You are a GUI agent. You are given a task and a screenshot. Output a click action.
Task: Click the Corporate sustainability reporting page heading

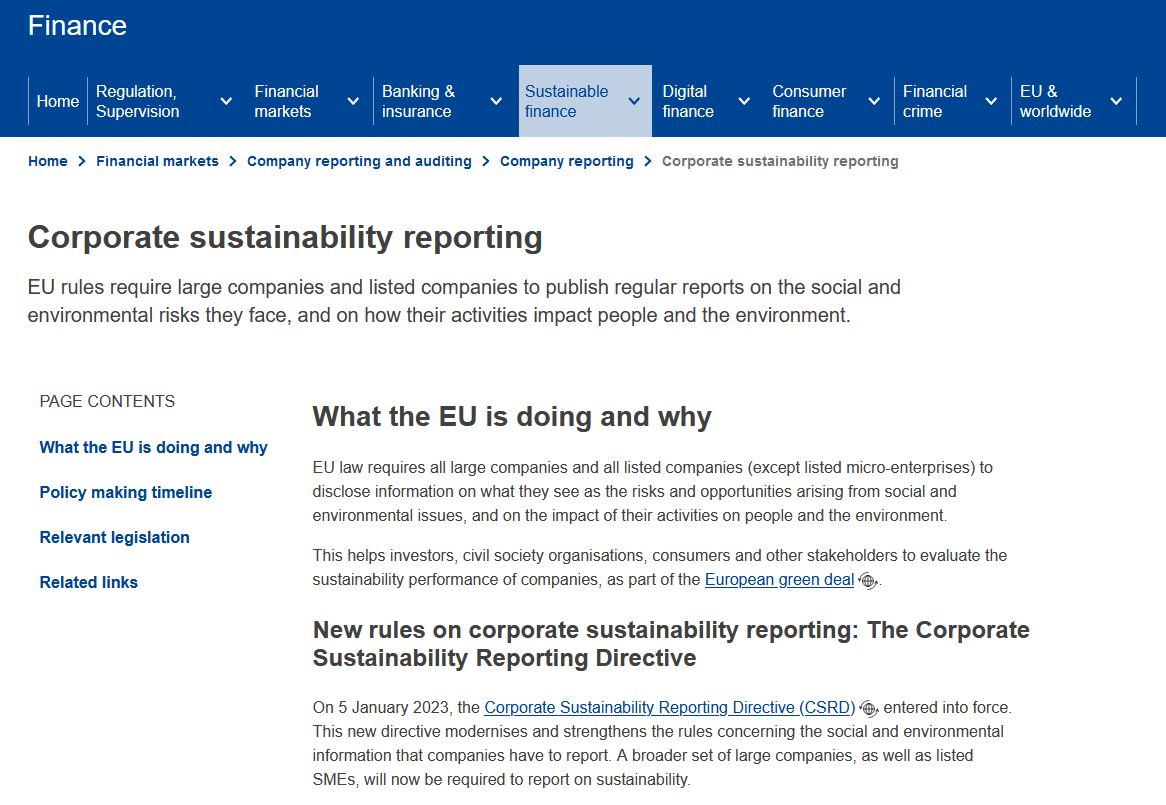pos(285,238)
